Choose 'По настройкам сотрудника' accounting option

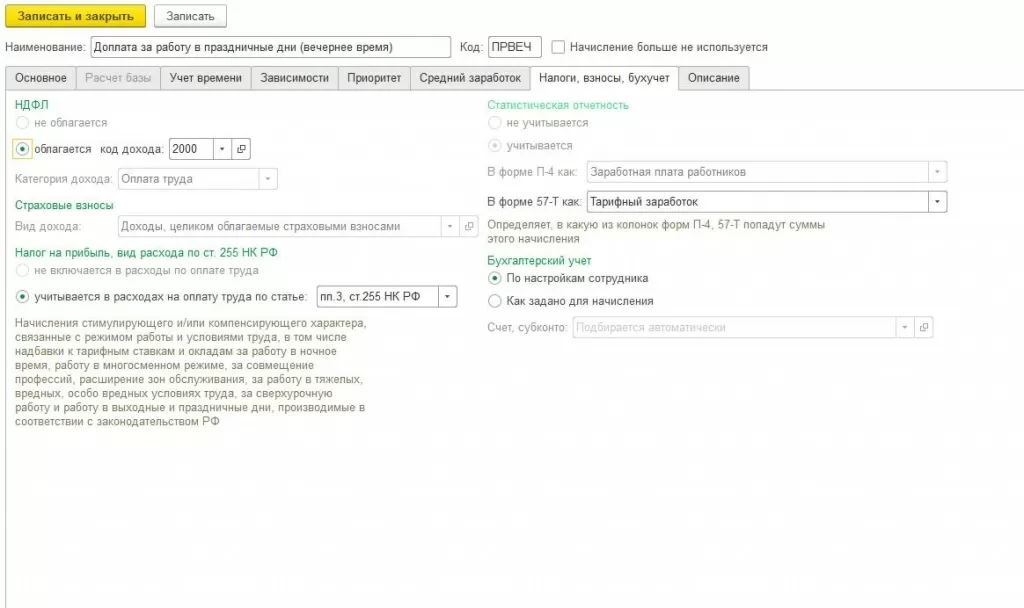494,278
